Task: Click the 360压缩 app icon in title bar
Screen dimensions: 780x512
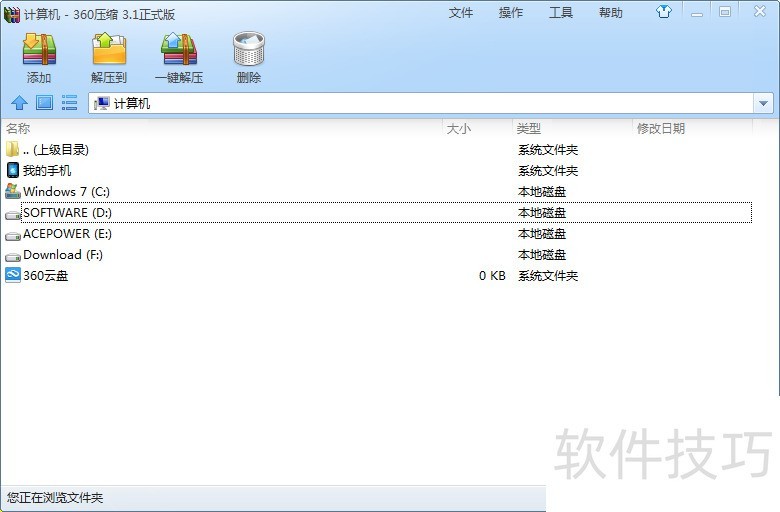Action: point(12,14)
